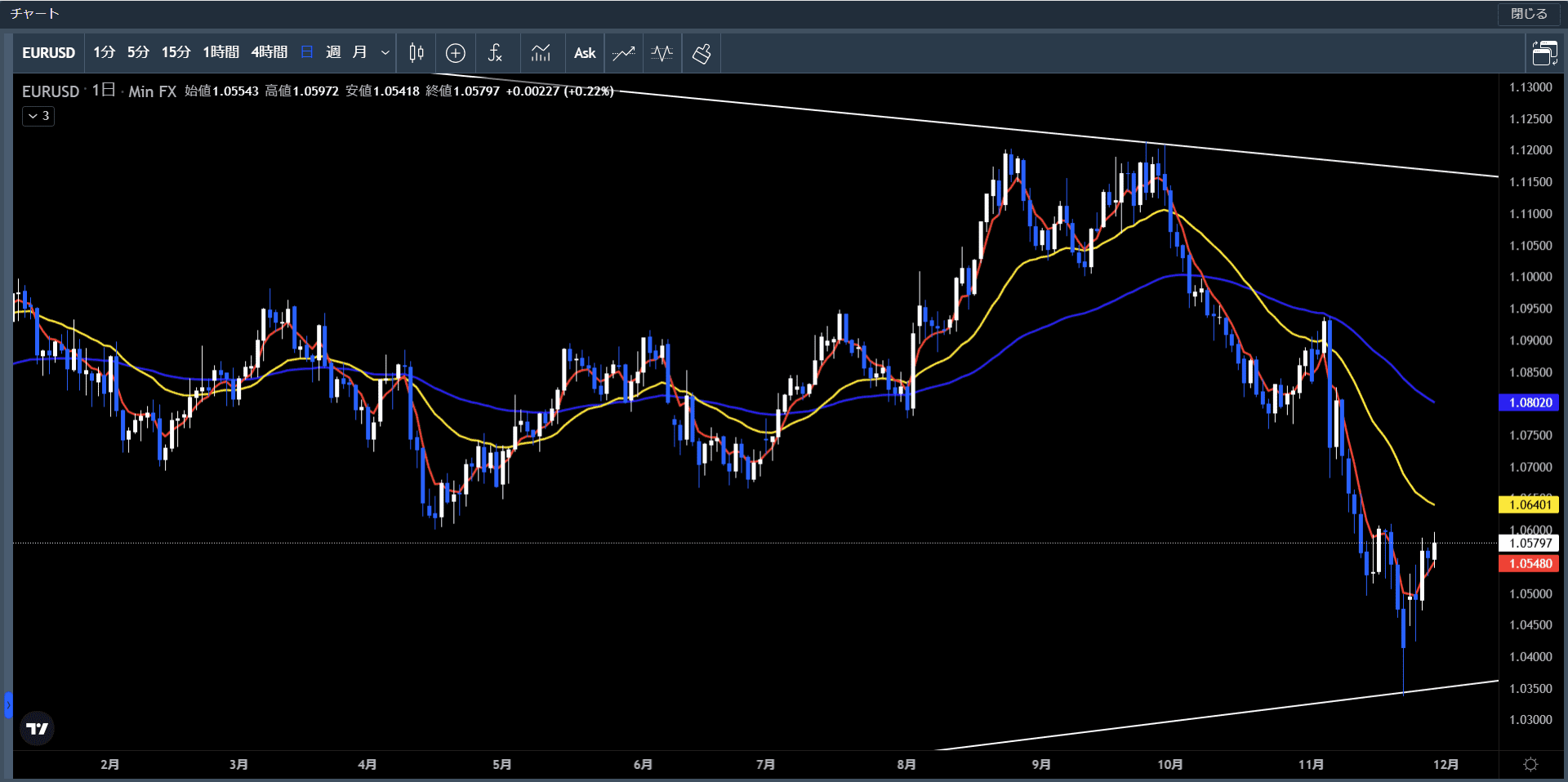Screen dimensions: 1568x782
Task: Click the pop-out window icon
Action: coord(1544,53)
